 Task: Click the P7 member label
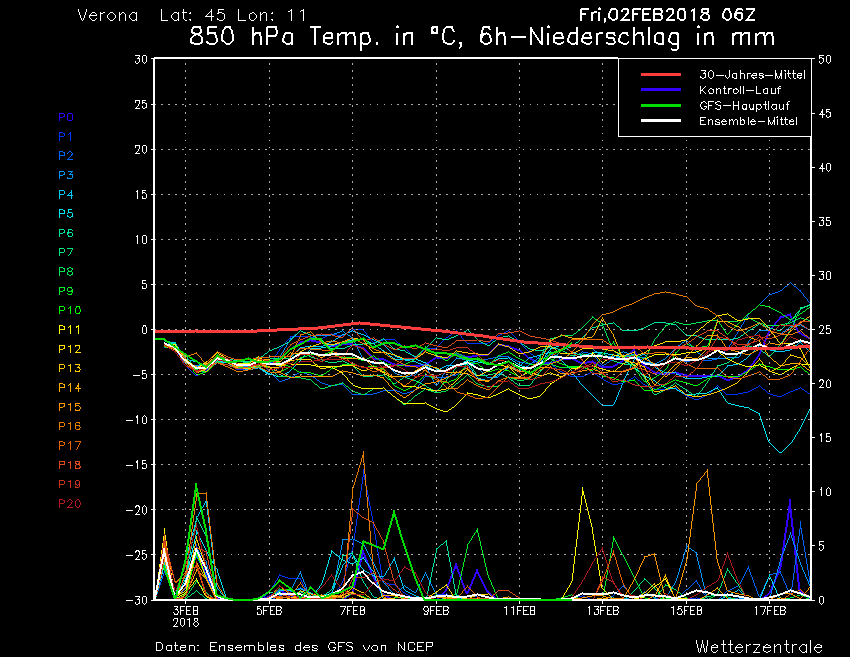click(x=66, y=252)
